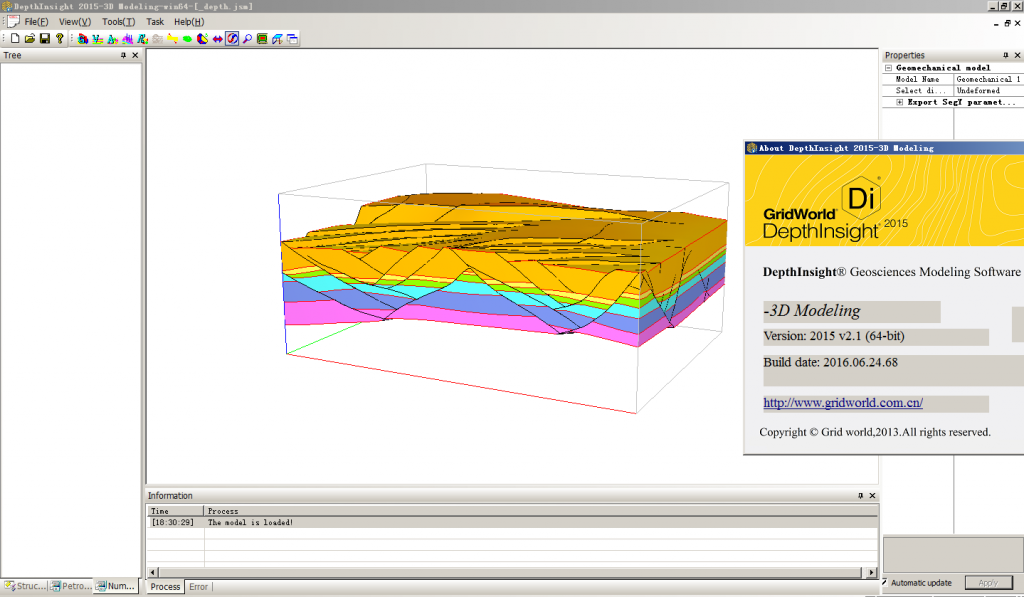
Task: Open the File(F) menu
Action: pyautogui.click(x=37, y=22)
